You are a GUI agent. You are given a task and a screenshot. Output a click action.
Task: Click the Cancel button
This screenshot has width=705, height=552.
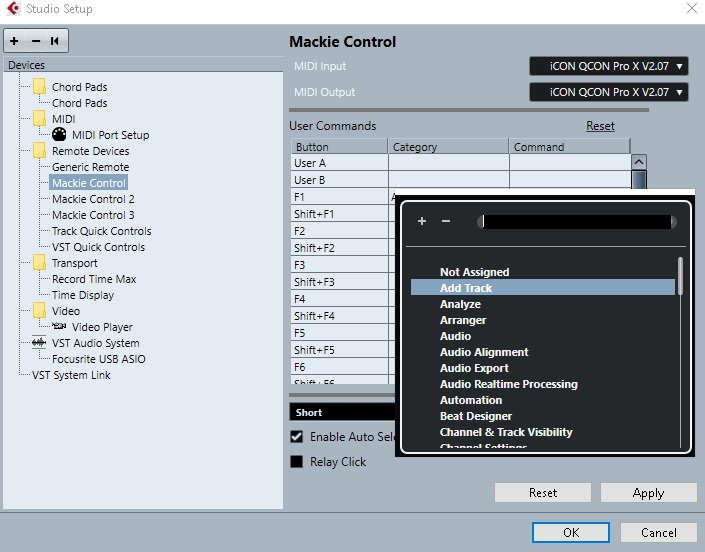(659, 533)
